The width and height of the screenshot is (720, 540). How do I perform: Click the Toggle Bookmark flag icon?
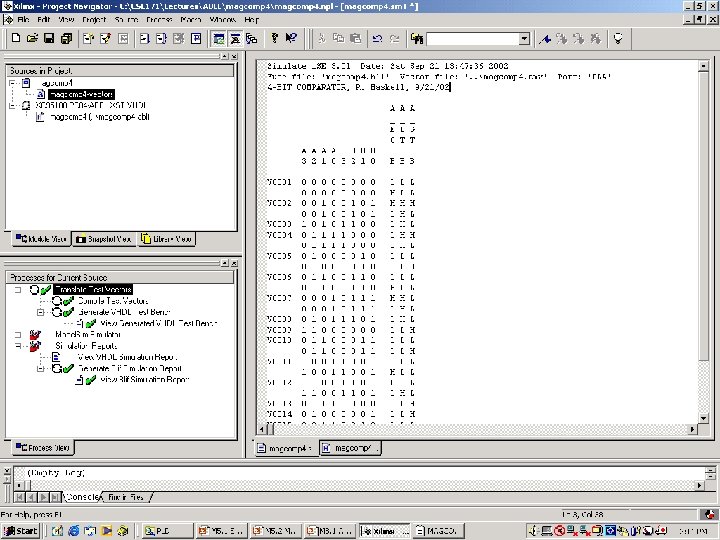pos(545,39)
